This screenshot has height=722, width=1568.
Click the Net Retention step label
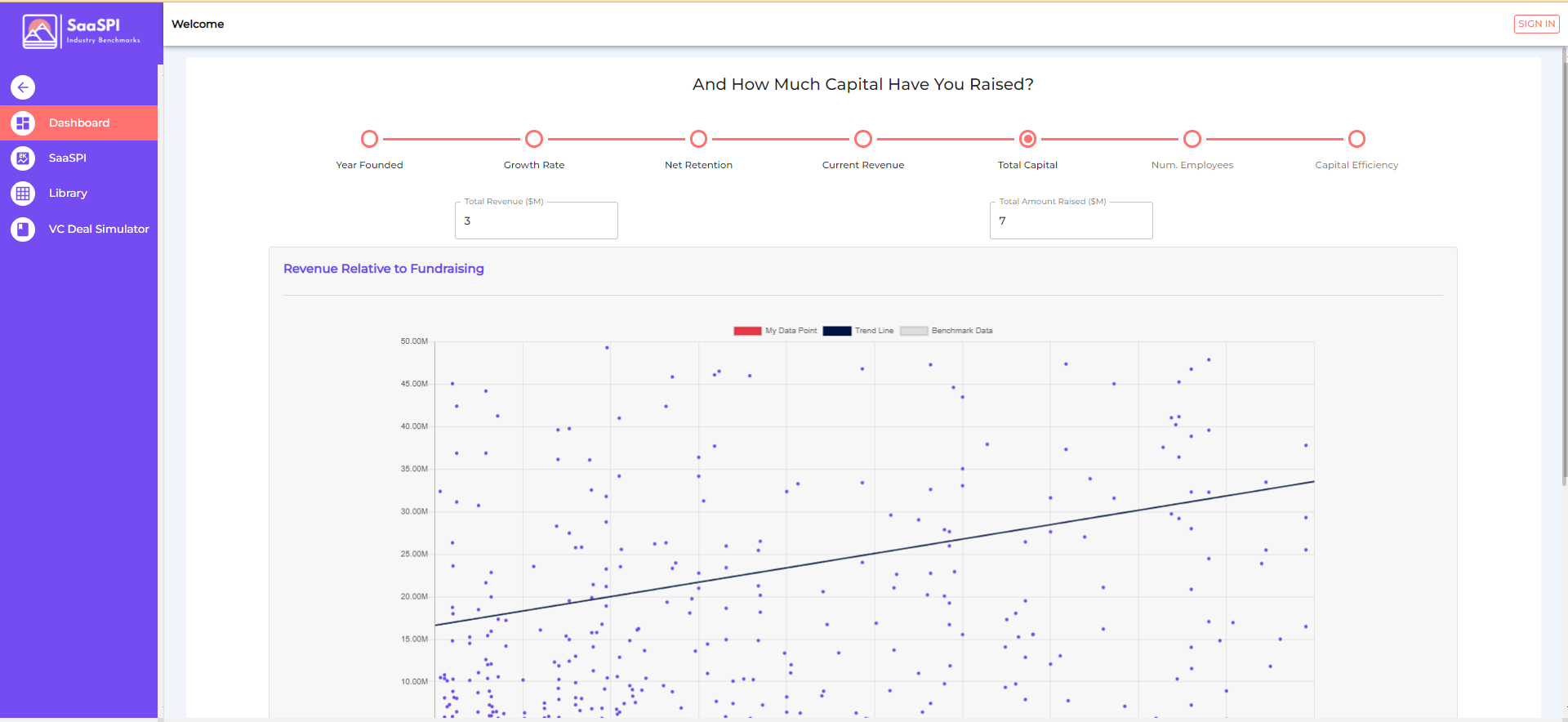coord(698,165)
